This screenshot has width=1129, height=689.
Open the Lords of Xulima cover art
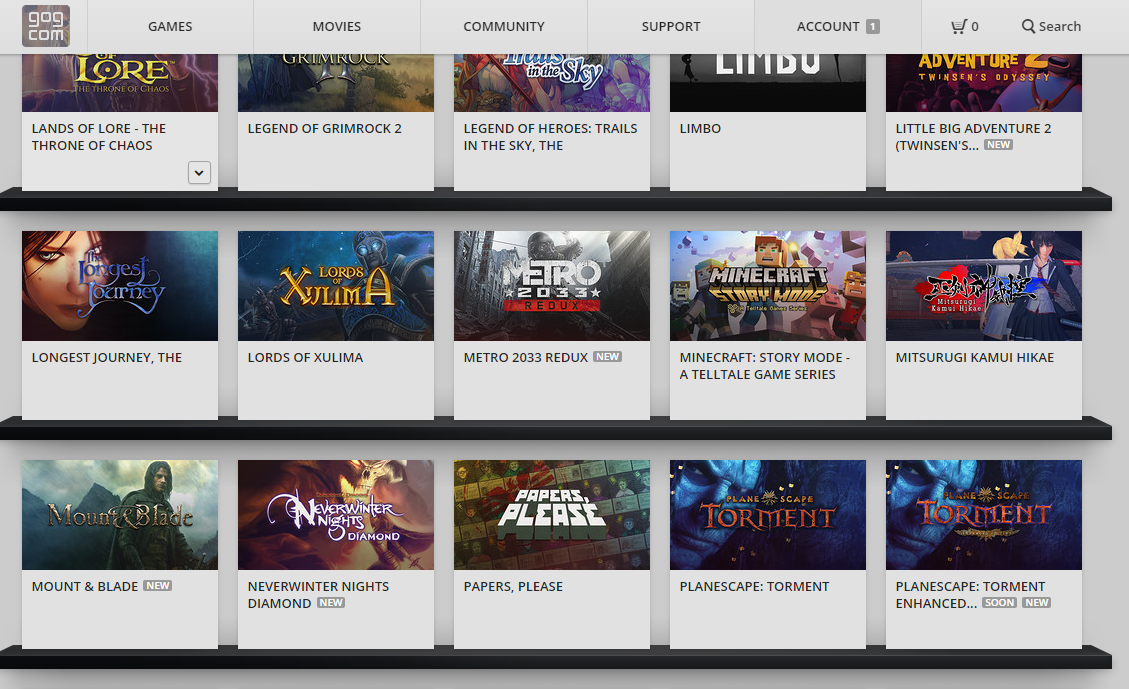coord(336,286)
